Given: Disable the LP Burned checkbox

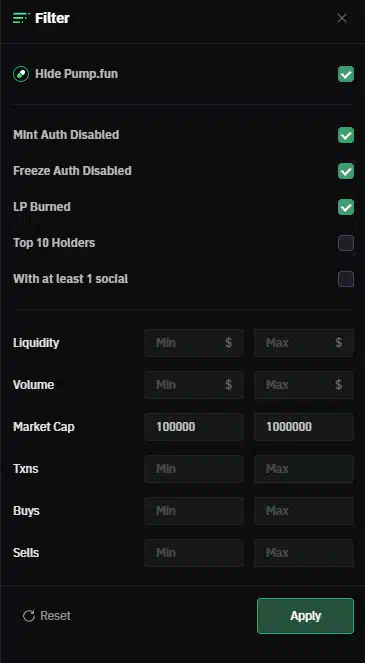Looking at the screenshot, I should pyautogui.click(x=346, y=207).
